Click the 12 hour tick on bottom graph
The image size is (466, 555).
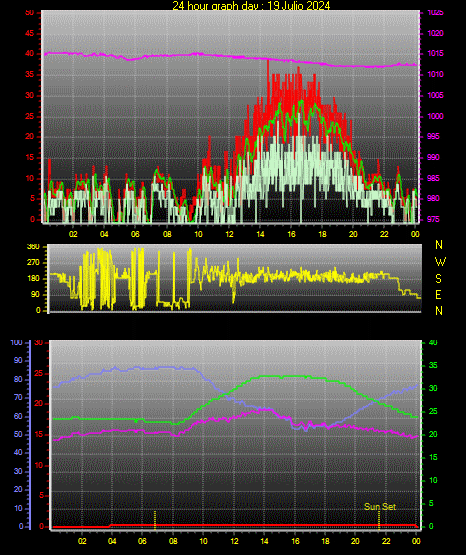[234, 541]
